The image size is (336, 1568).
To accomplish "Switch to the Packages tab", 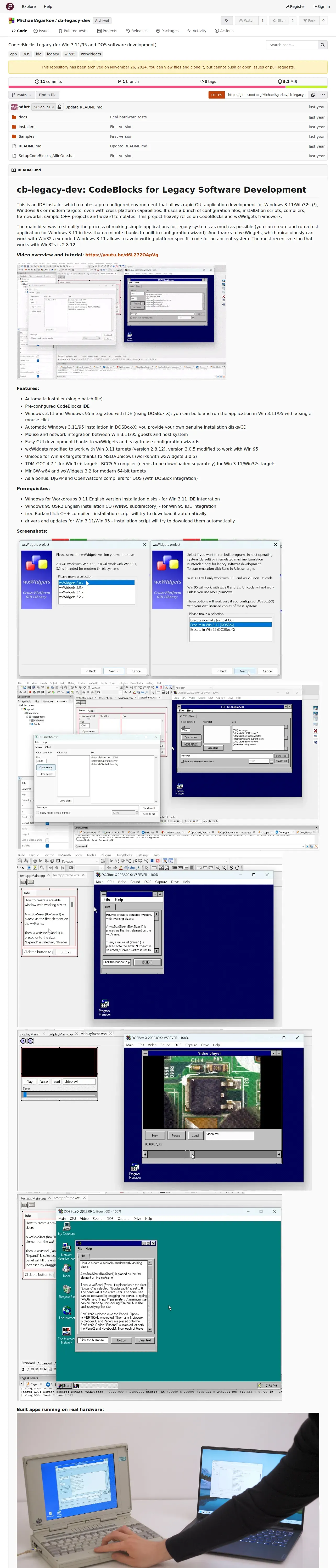I will tap(167, 31).
